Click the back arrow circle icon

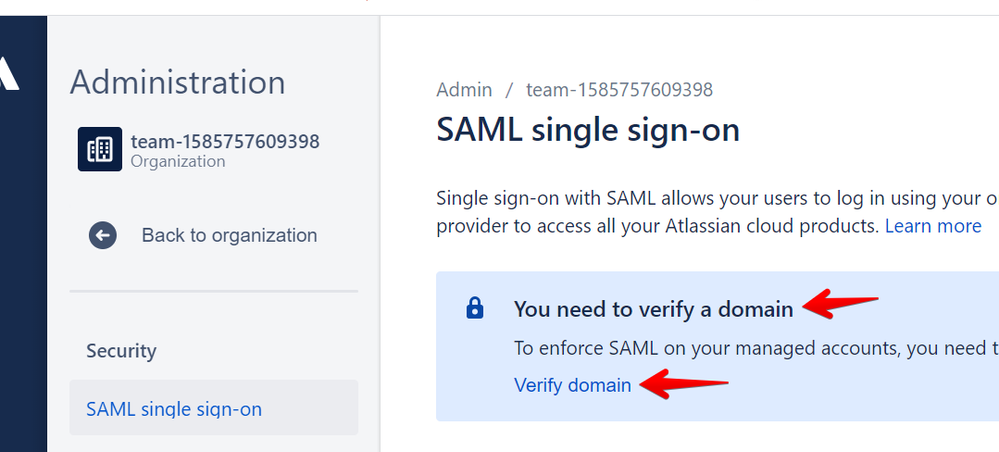click(x=103, y=235)
